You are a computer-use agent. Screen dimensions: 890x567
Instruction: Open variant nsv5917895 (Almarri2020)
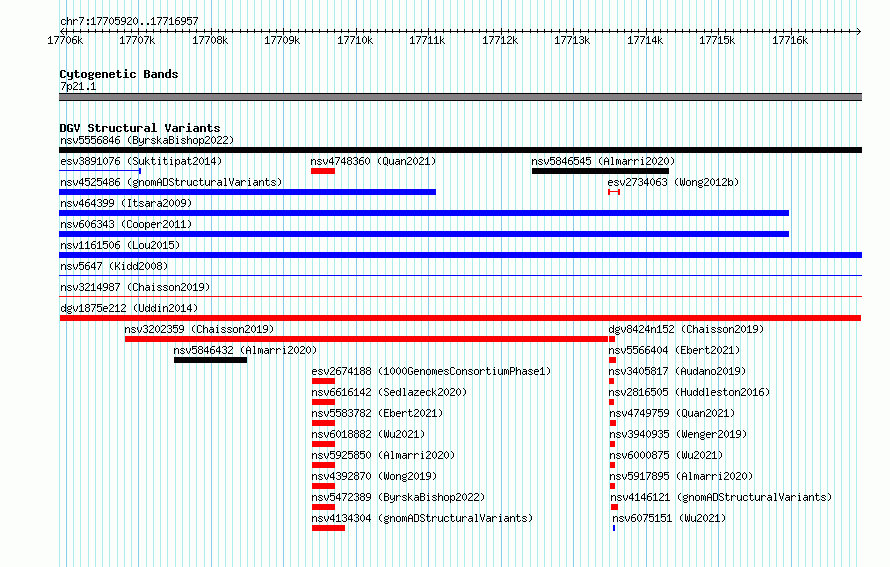(x=681, y=476)
